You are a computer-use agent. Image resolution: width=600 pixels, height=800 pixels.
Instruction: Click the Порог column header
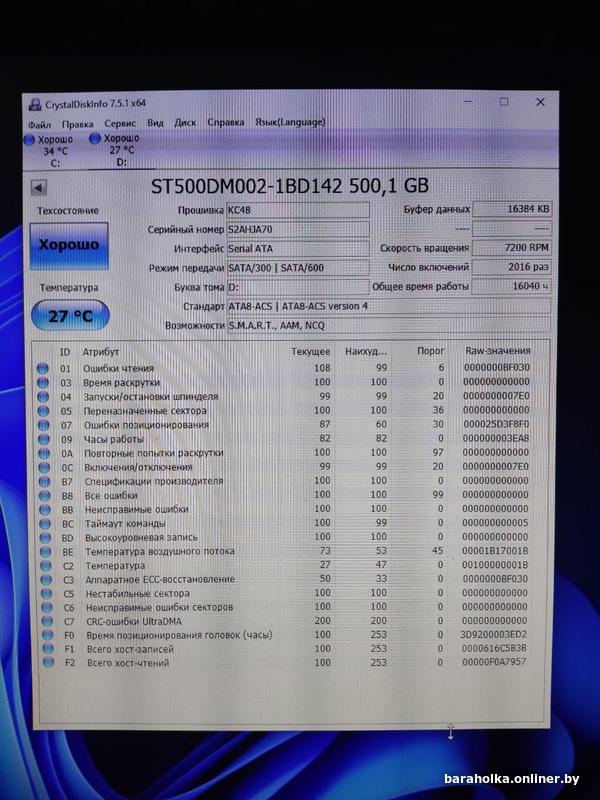431,351
